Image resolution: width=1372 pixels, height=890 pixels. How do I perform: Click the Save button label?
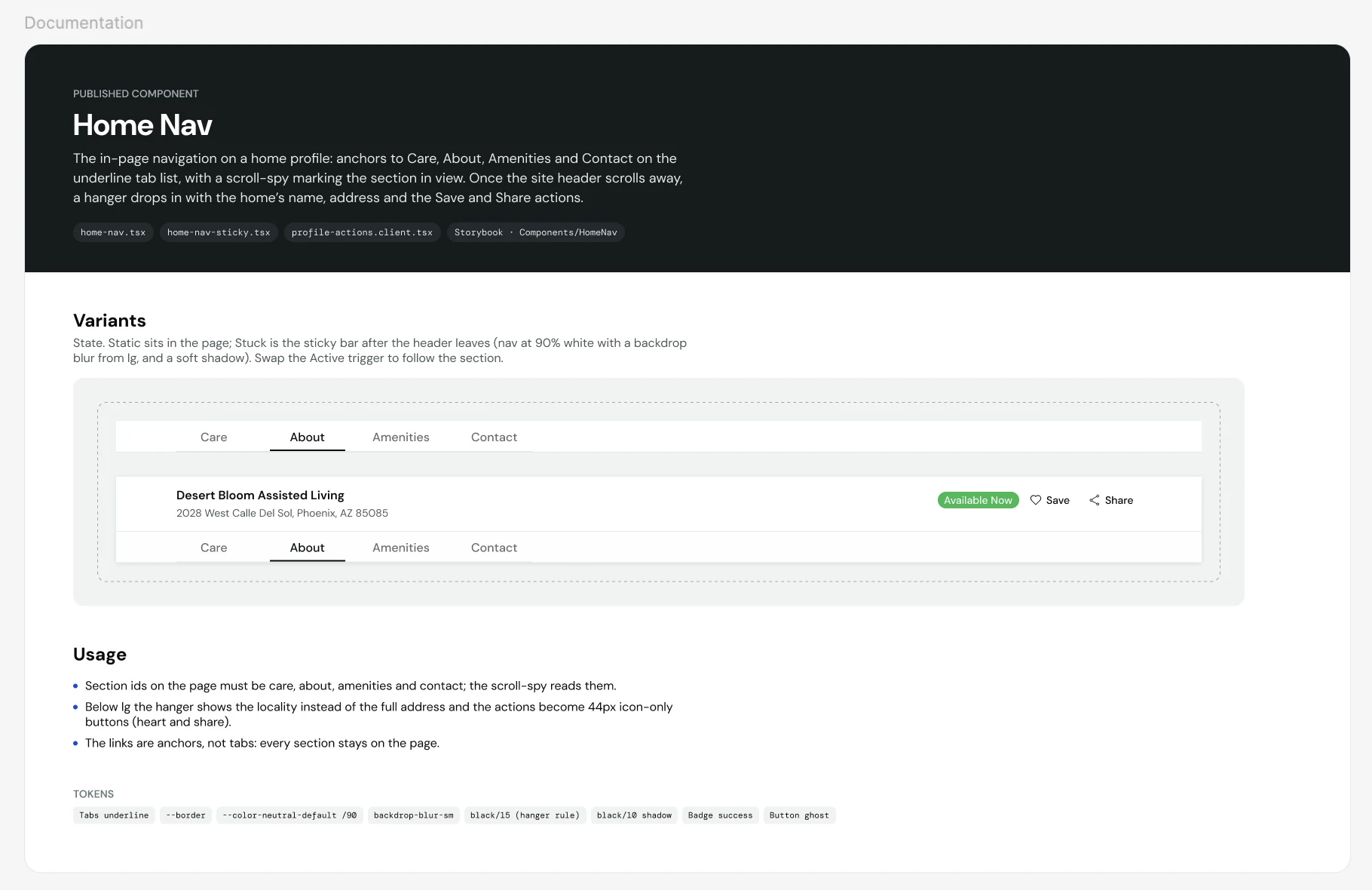coord(1058,500)
